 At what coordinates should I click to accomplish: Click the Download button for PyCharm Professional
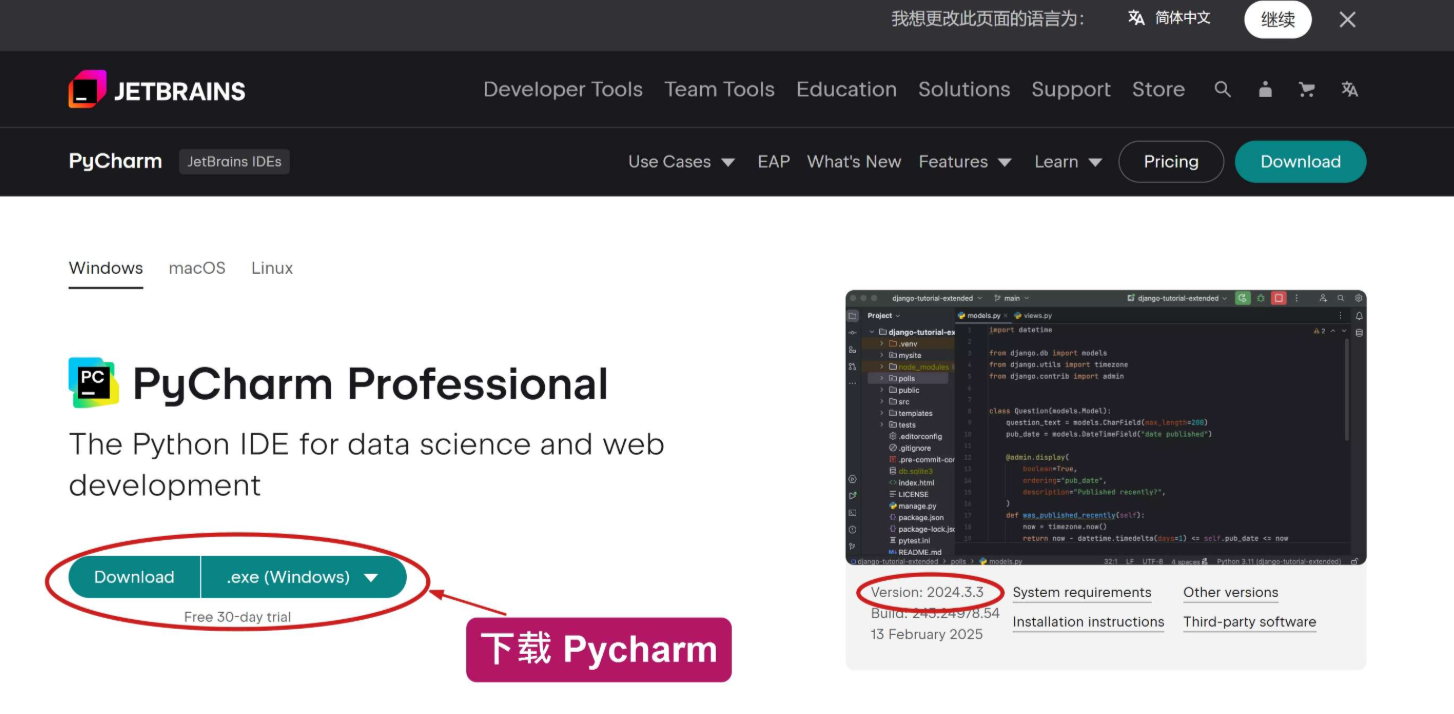tap(134, 577)
